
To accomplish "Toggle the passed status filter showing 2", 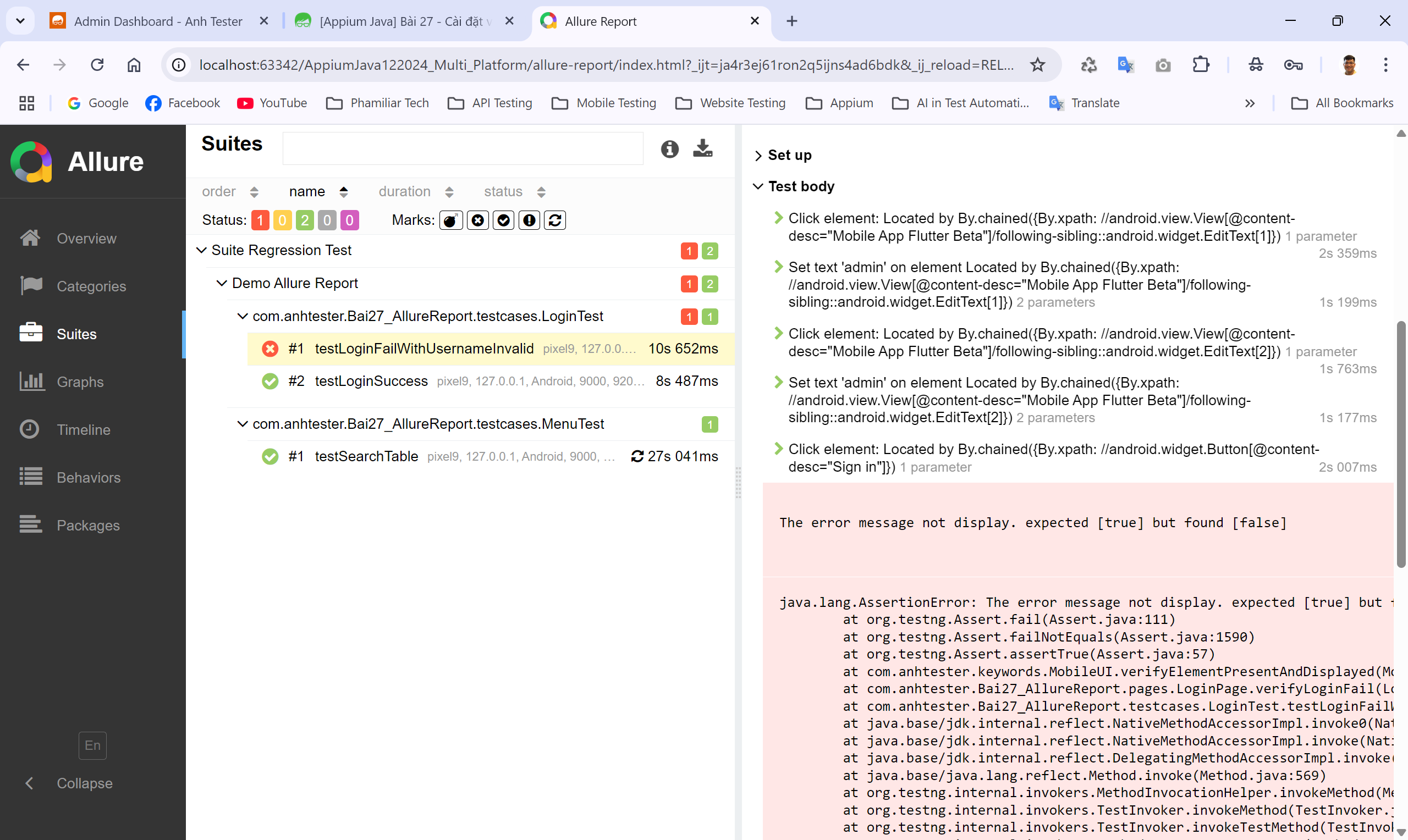I will tap(305, 220).
